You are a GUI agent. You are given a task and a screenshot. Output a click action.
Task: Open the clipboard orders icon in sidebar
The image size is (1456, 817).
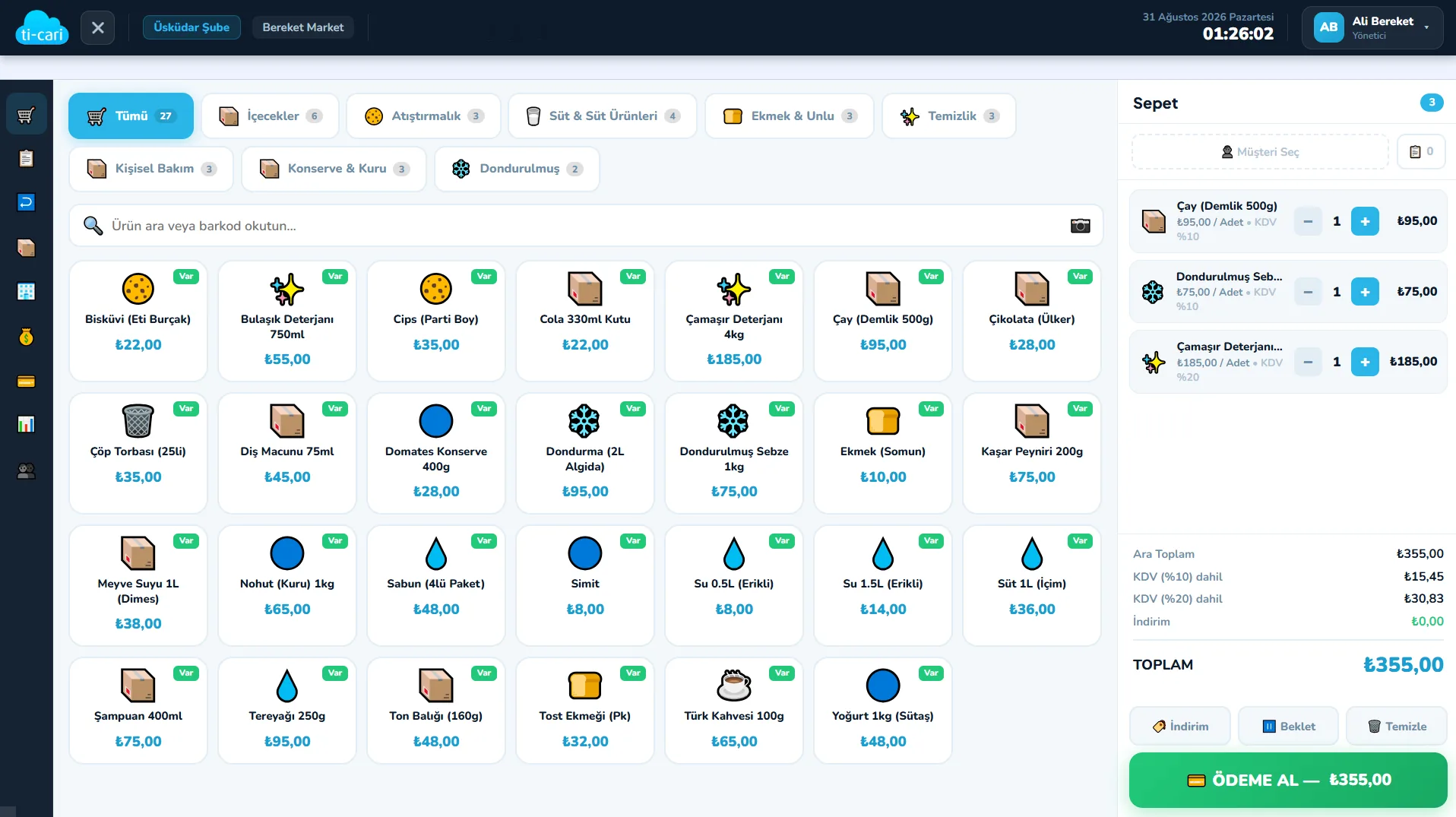[26, 158]
